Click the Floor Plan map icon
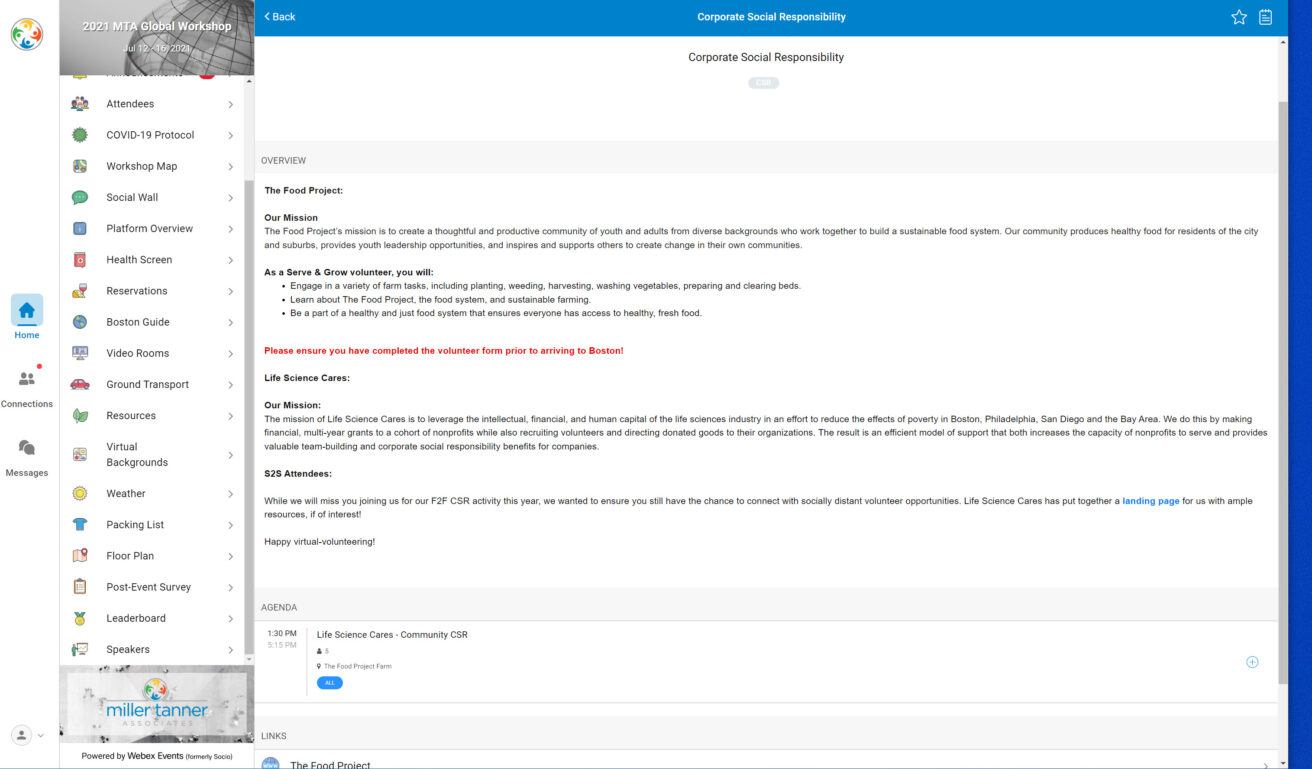Viewport: 1312px width, 769px height. pyautogui.click(x=80, y=556)
